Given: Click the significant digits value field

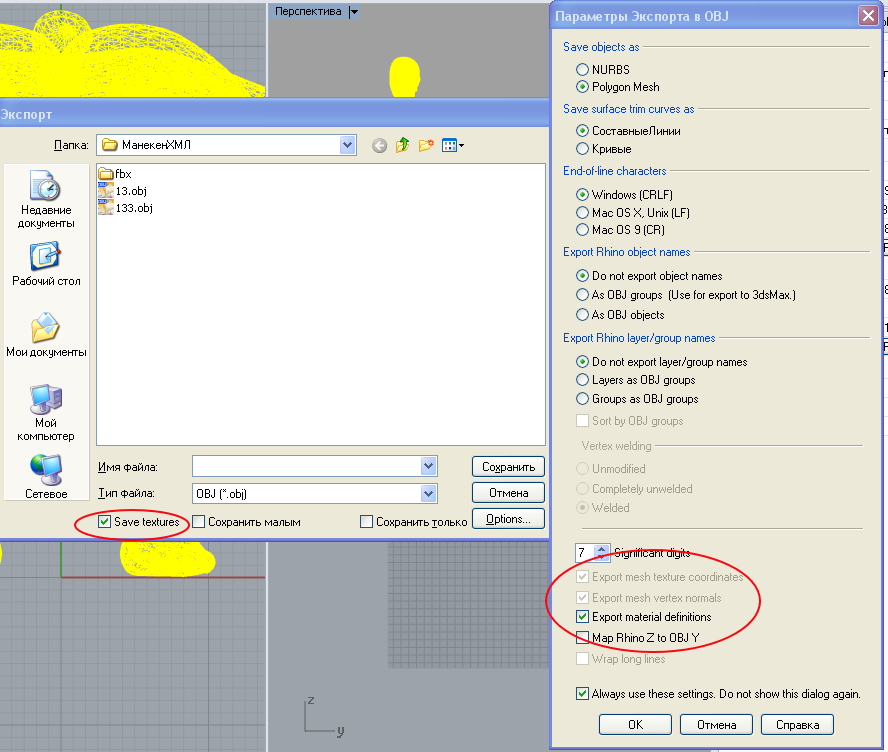Looking at the screenshot, I should [586, 552].
